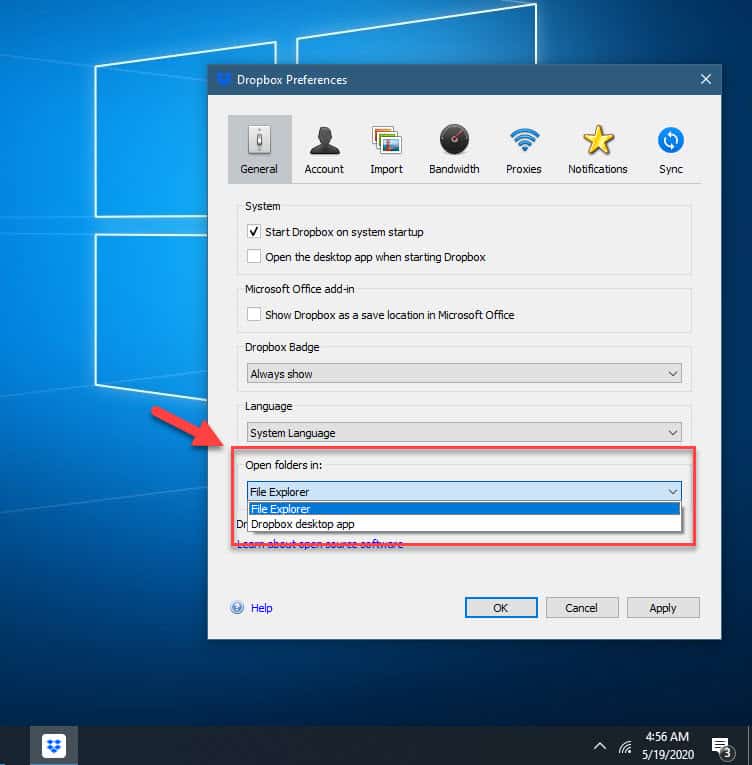Apply the preference changes

tap(663, 607)
